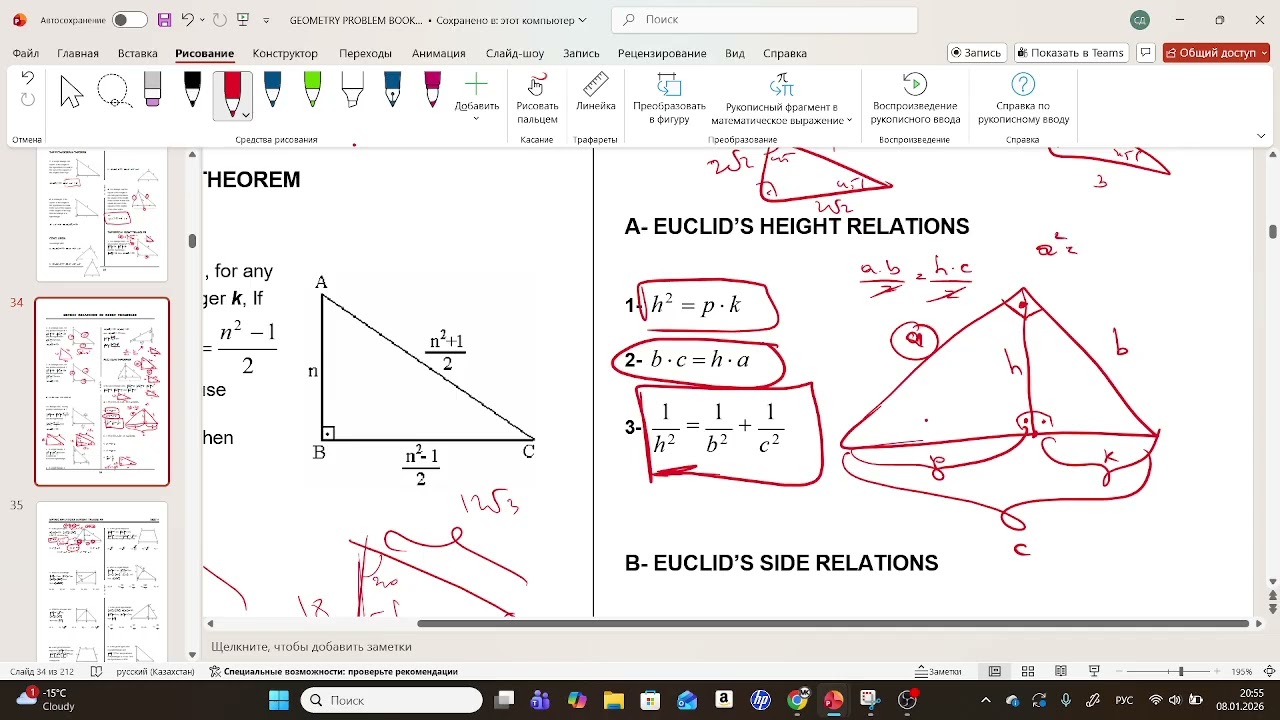This screenshot has height=720, width=1280.
Task: Open the Слайд-шоу tab
Action: coord(515,53)
